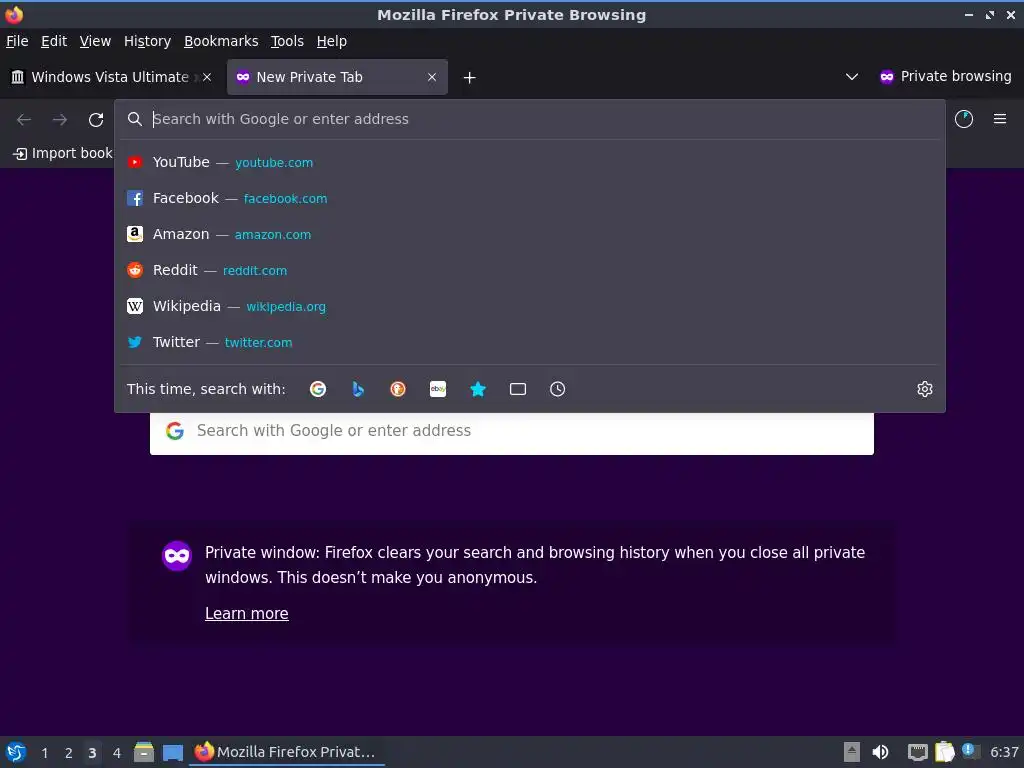The height and width of the screenshot is (768, 1024).
Task: Open the taskbar start menu icon
Action: point(16,752)
